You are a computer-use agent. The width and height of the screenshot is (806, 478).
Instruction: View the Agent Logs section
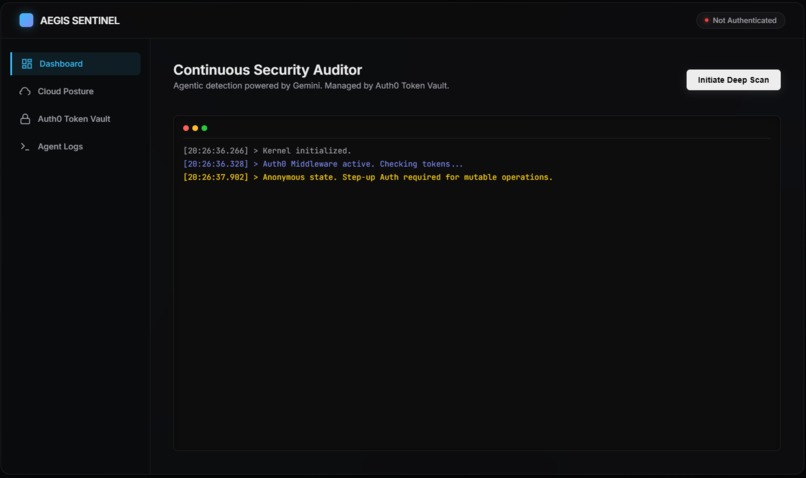coord(76,146)
